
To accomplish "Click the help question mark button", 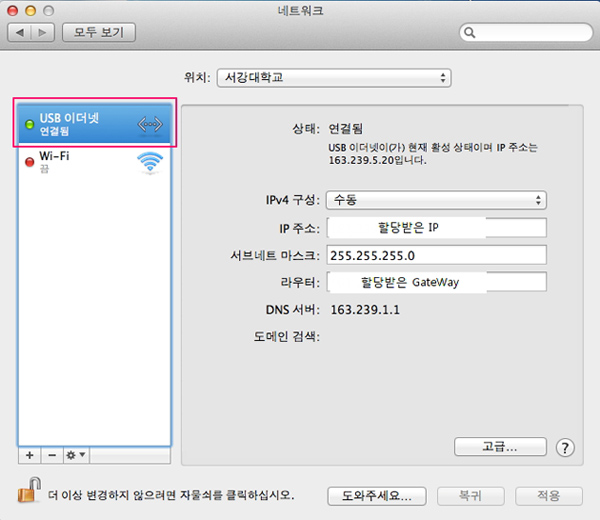I will click(x=565, y=447).
